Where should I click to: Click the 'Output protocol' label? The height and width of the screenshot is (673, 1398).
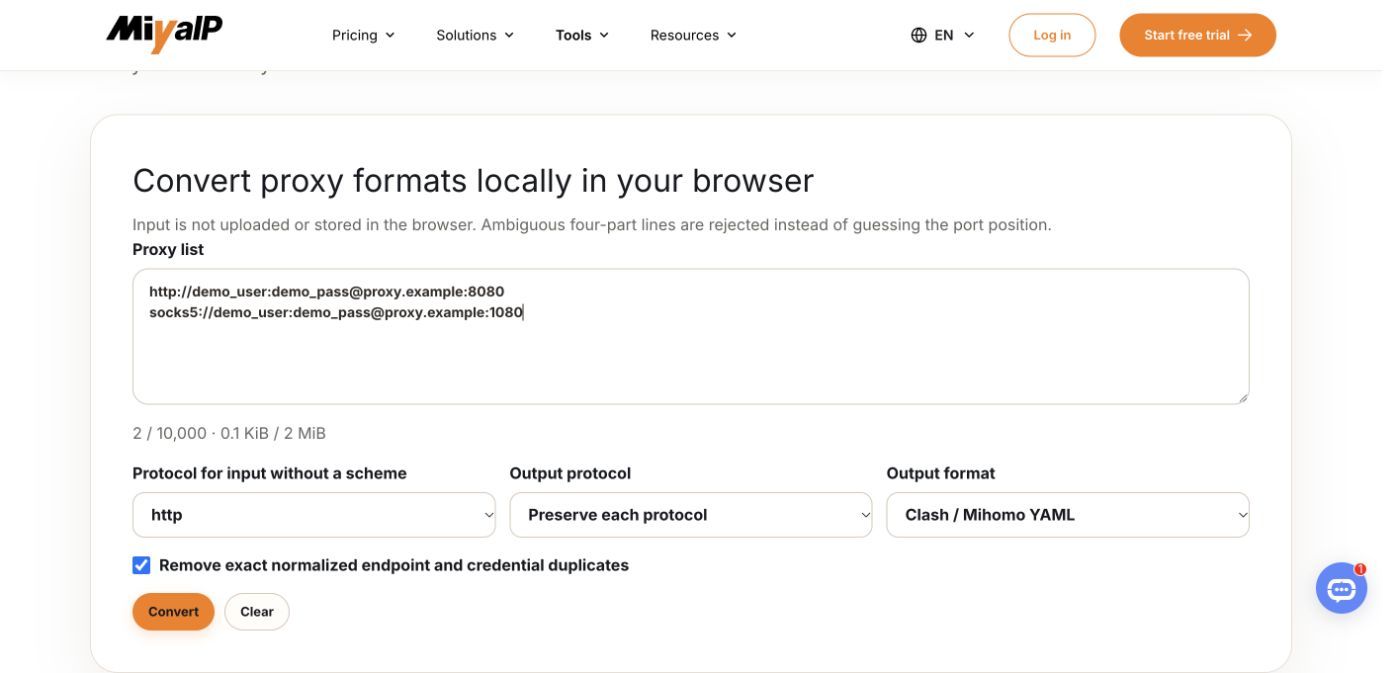tap(570, 473)
